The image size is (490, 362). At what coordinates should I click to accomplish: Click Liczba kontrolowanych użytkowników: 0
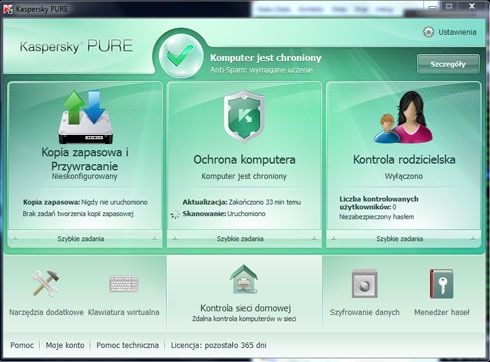point(379,203)
